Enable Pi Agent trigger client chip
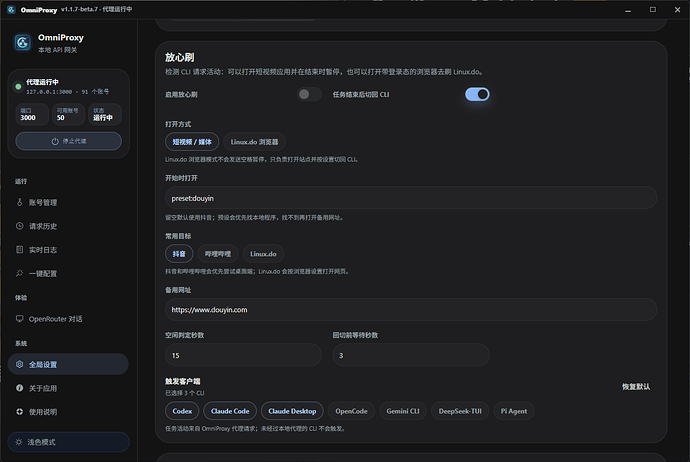This screenshot has width=690, height=462. click(514, 411)
